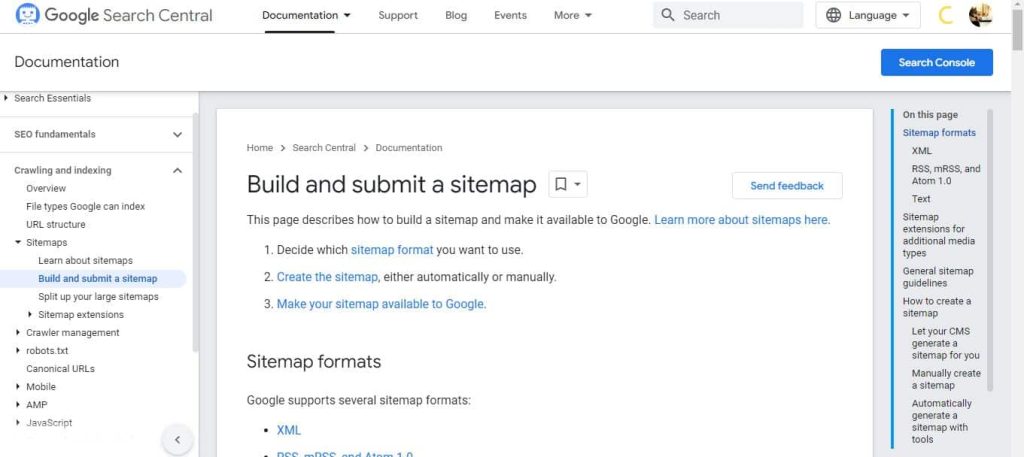Expand Crawler management in sidebar
The image size is (1024, 457).
(x=18, y=332)
